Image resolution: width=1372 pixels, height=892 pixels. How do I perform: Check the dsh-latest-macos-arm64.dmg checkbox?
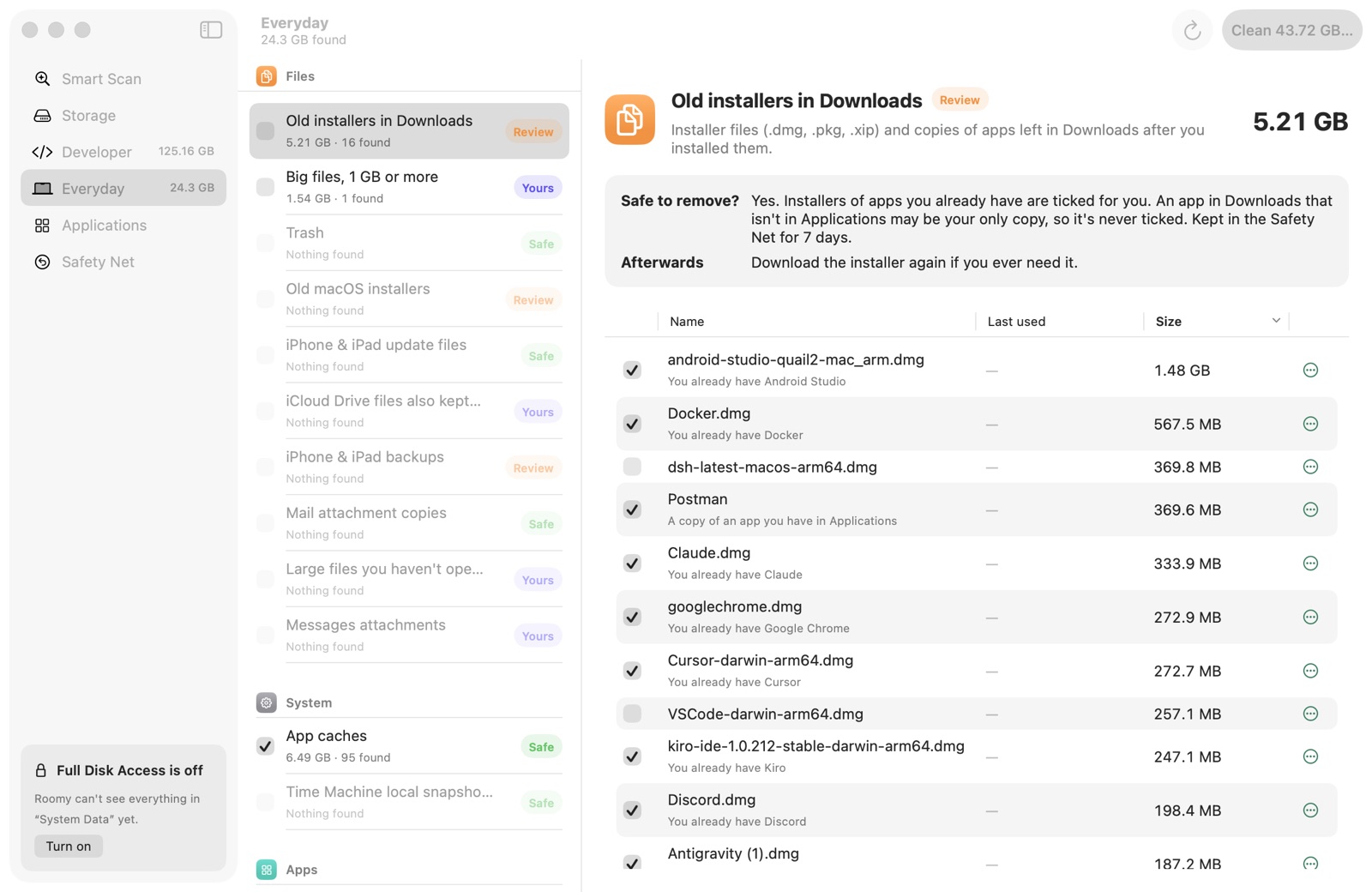(x=632, y=467)
